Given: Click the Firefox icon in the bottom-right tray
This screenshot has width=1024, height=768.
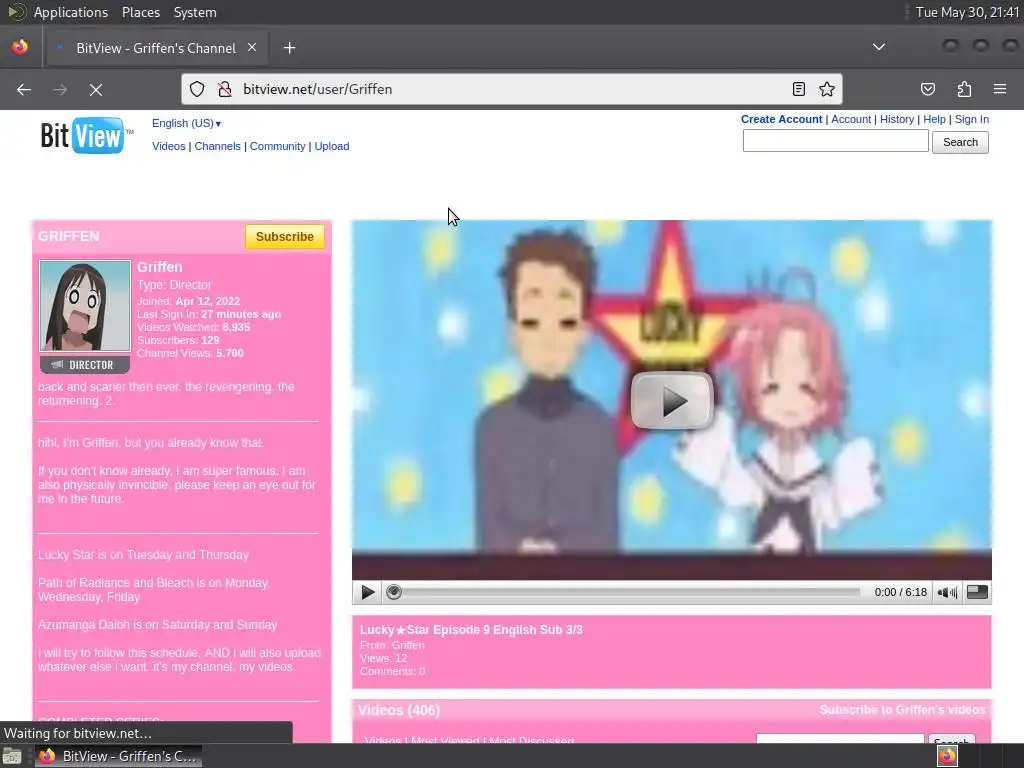Looking at the screenshot, I should (947, 756).
